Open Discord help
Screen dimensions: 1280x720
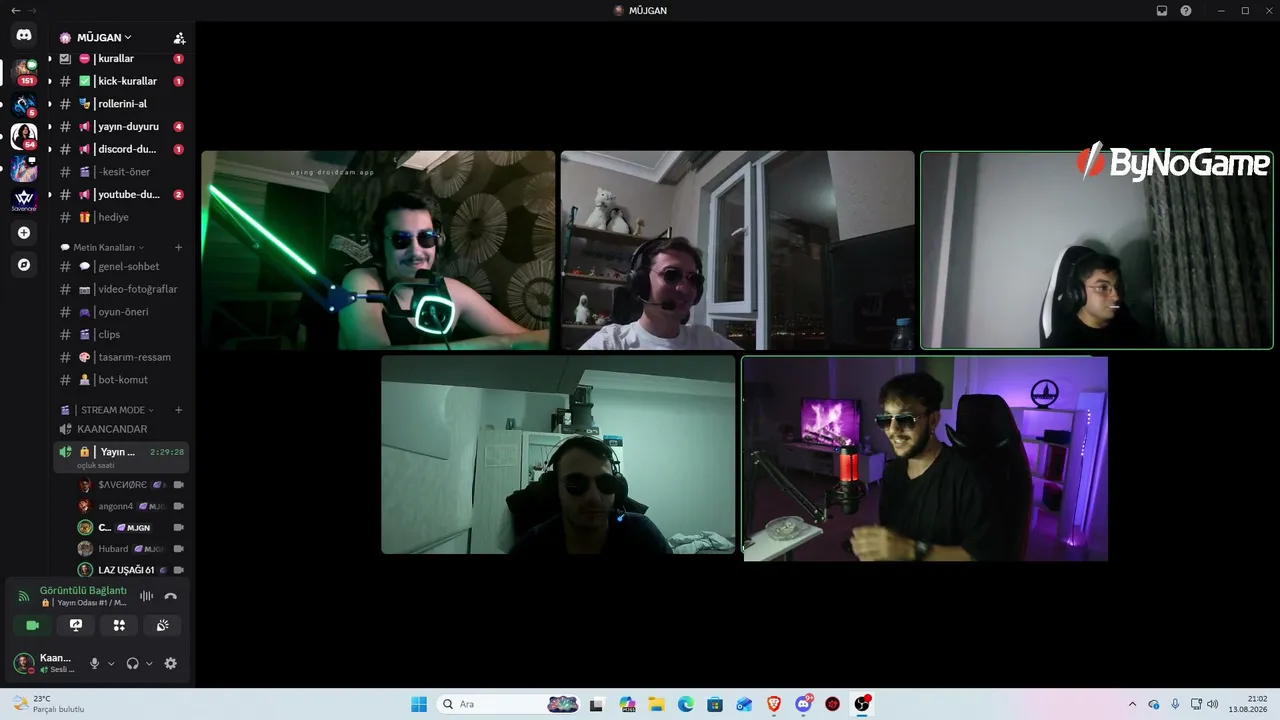click(x=1186, y=10)
